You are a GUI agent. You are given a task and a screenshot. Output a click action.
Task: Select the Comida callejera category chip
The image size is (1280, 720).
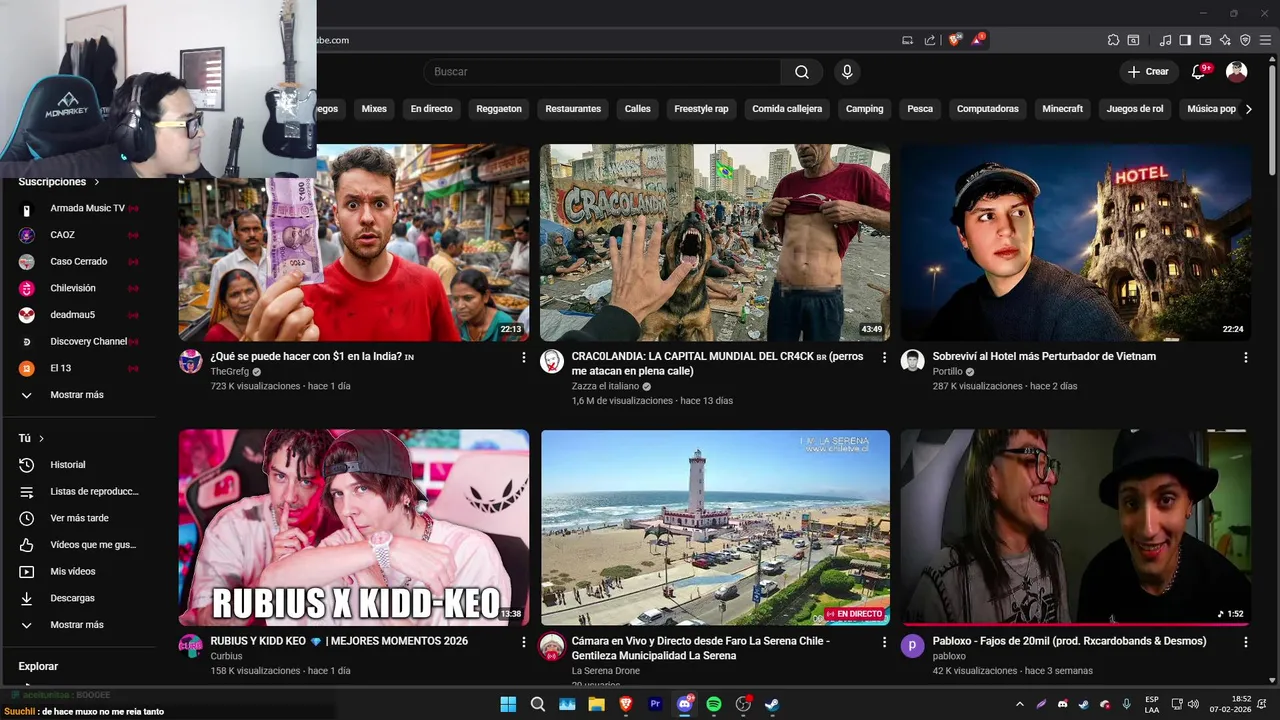tap(787, 109)
